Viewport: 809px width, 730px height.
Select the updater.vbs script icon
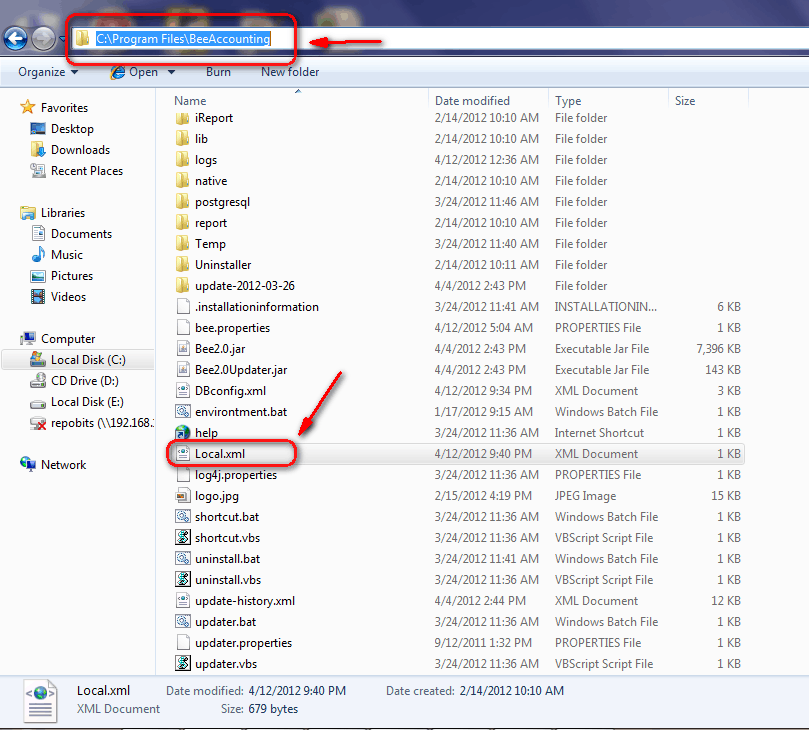pos(183,664)
